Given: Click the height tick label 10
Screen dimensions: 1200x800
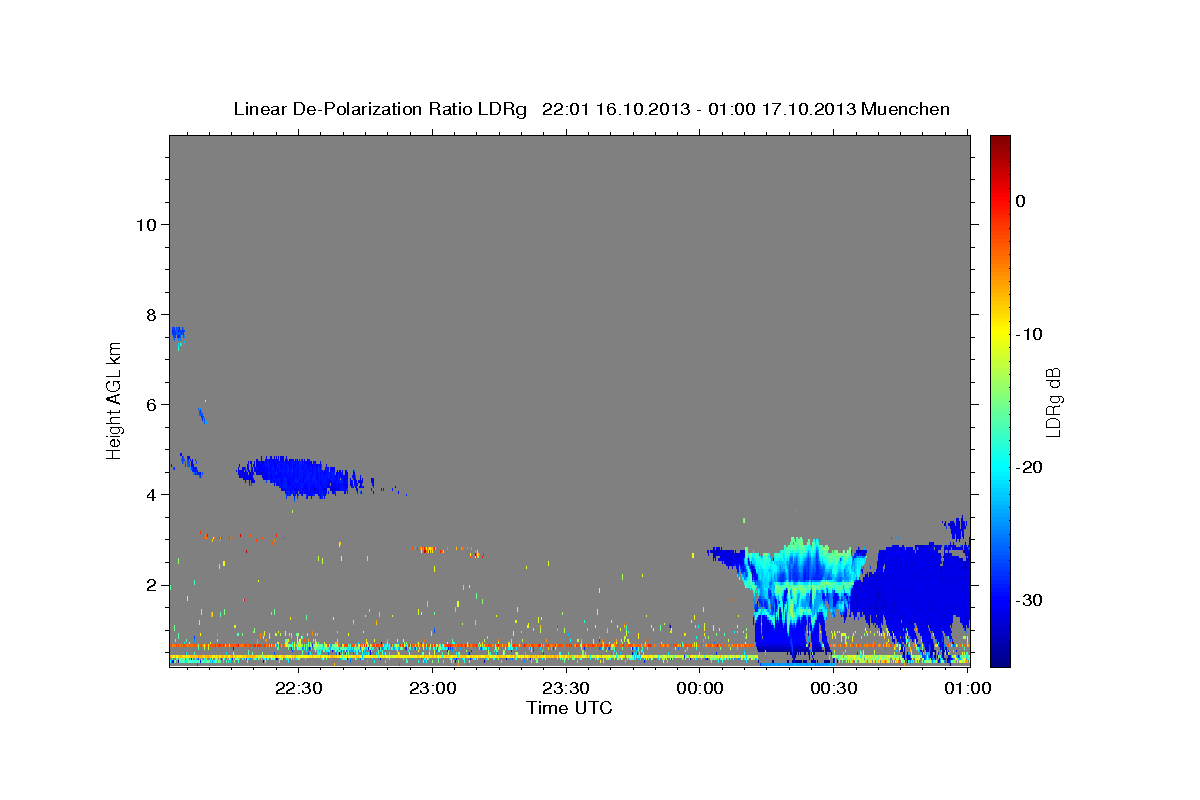Looking at the screenshot, I should coord(145,224).
